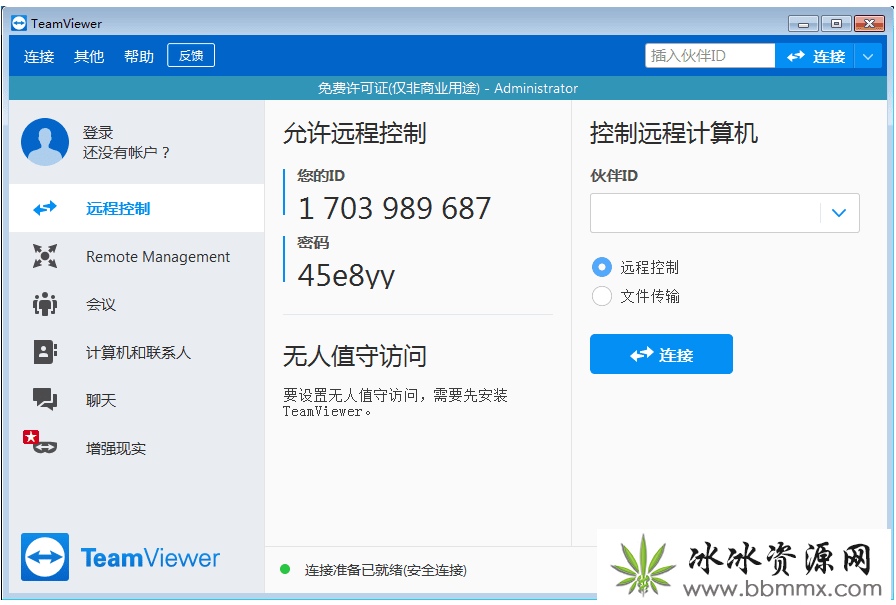Click the meeting people icon

(x=45, y=304)
